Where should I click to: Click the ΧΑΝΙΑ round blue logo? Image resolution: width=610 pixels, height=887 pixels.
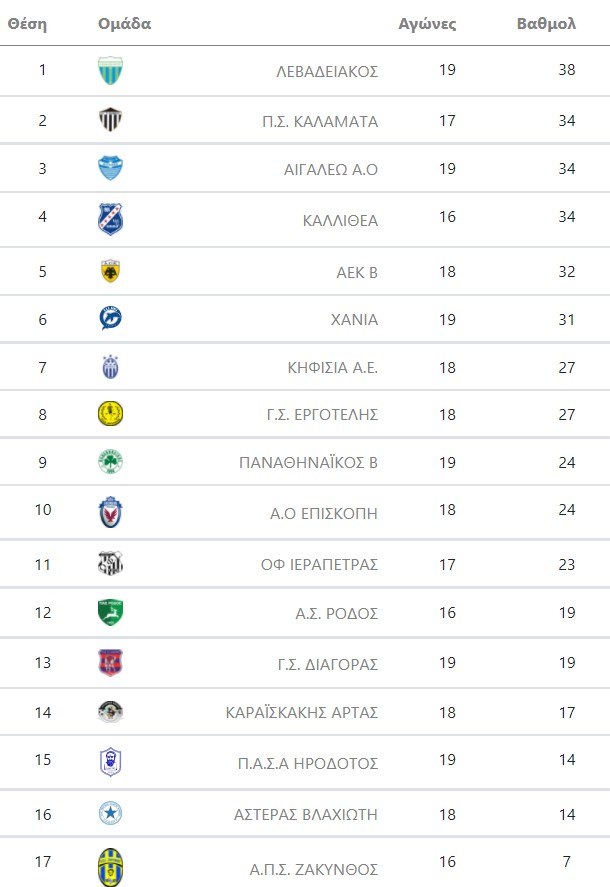[x=110, y=319]
